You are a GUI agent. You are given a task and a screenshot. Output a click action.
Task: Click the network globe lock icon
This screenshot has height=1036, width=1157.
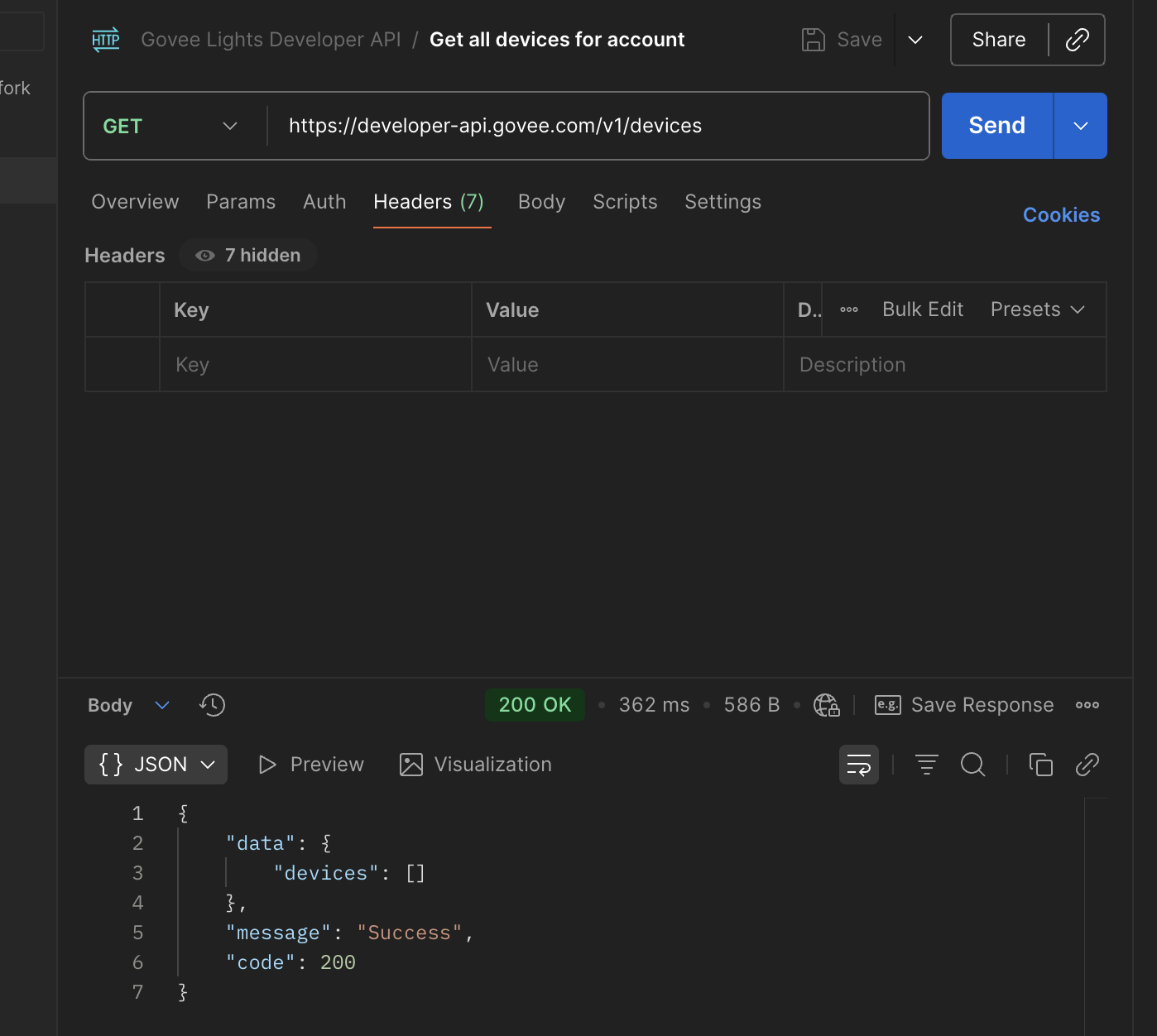click(x=826, y=705)
